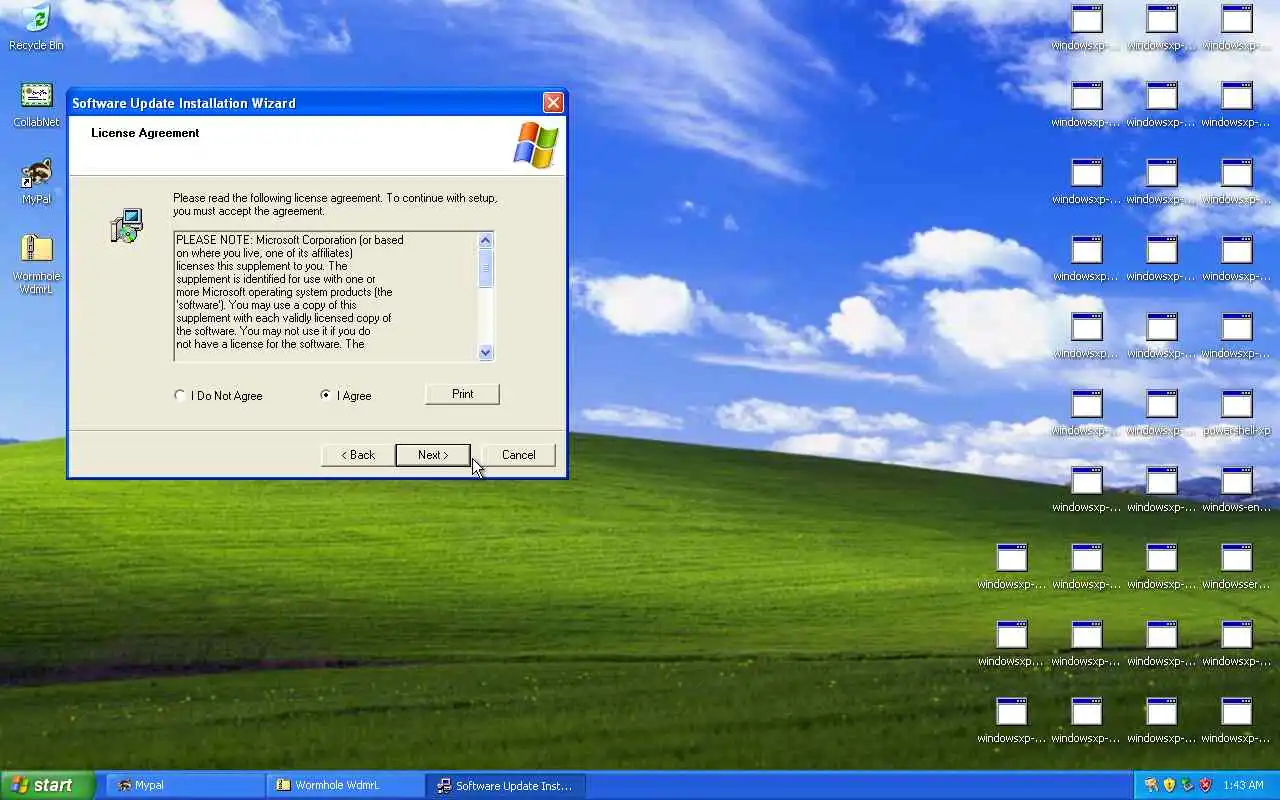
Task: Click the Print button
Action: pos(462,394)
